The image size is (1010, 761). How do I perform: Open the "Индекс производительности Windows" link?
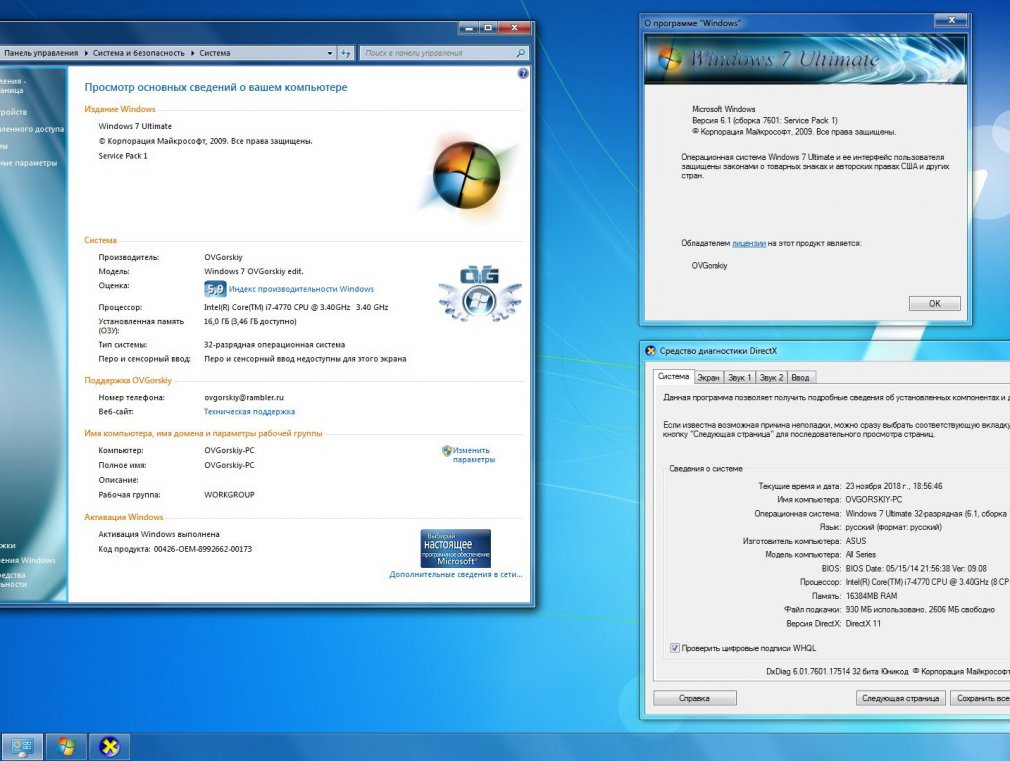coord(301,289)
